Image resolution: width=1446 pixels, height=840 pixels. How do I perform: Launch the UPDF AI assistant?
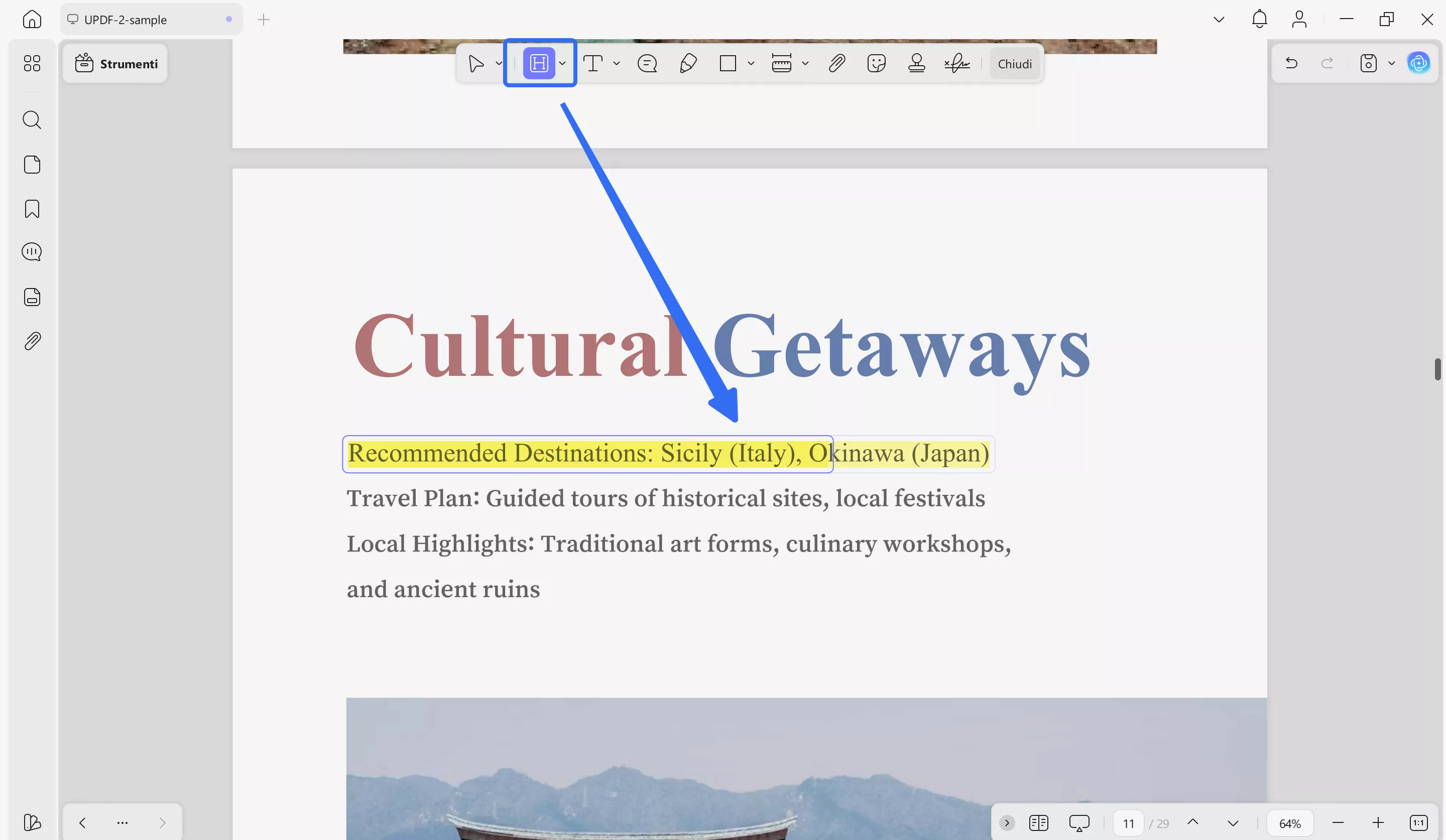(1418, 63)
